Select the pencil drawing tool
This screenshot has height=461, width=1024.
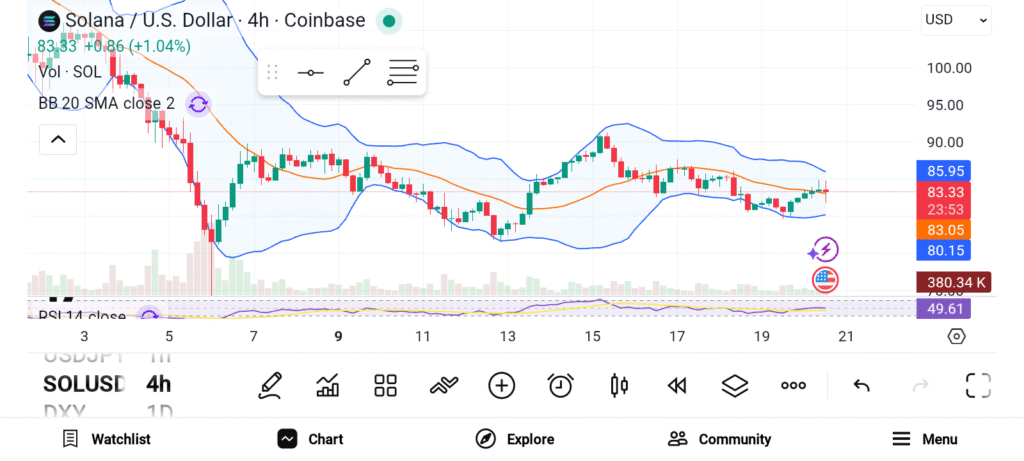270,385
